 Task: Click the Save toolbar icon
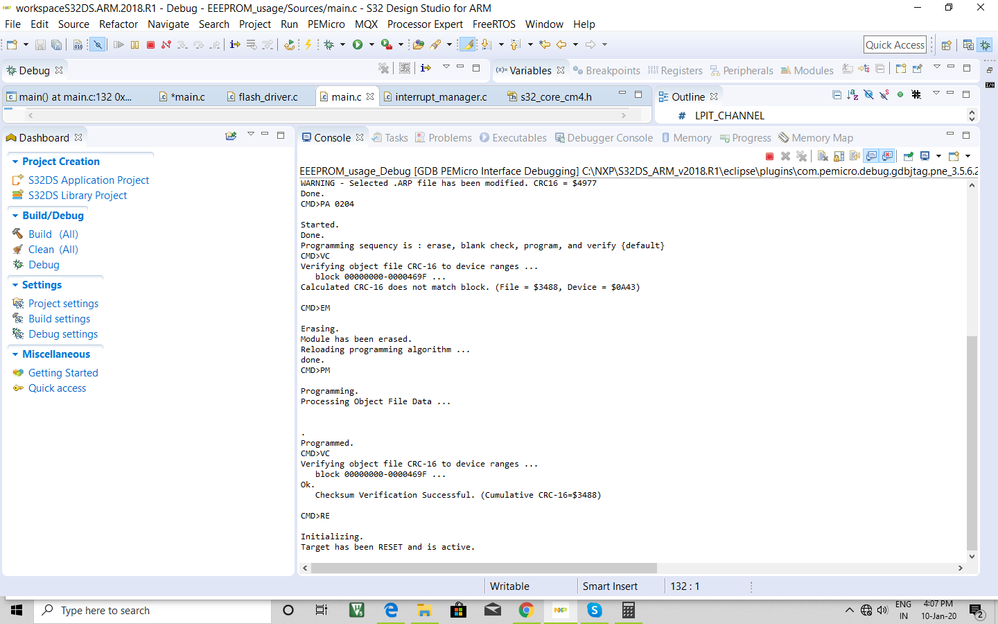[40, 45]
